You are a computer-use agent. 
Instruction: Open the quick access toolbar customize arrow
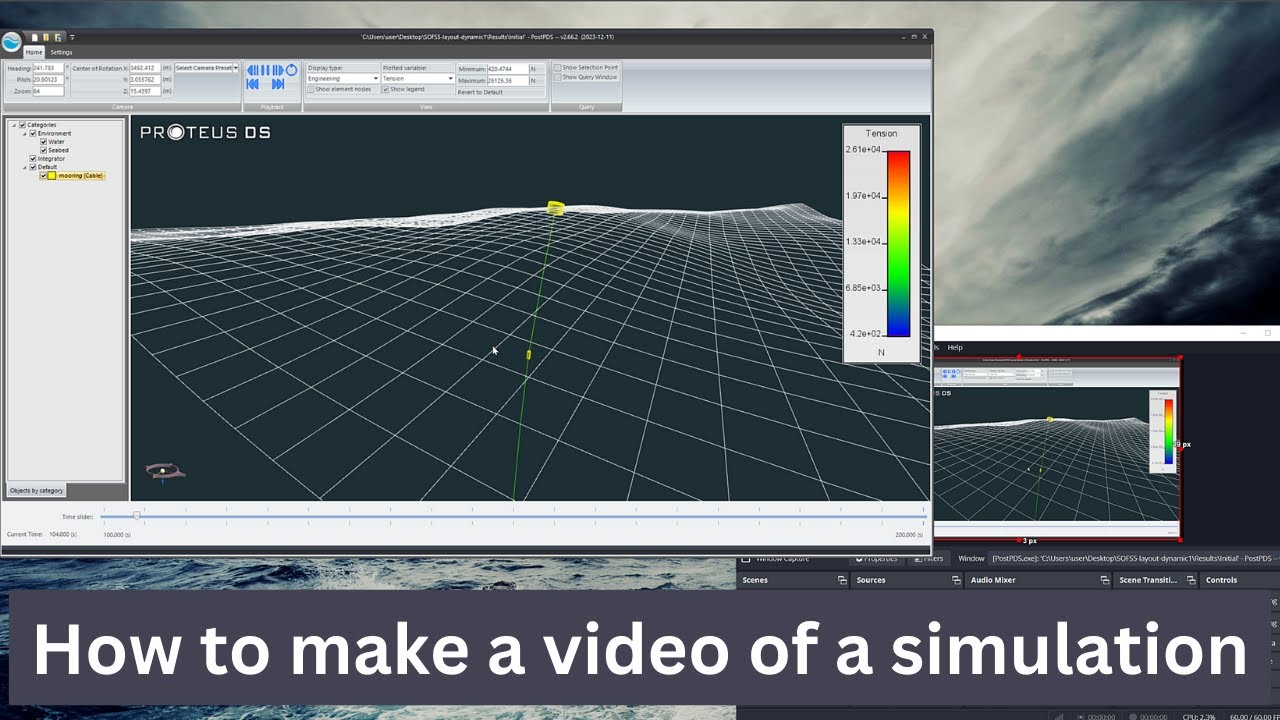click(x=72, y=37)
